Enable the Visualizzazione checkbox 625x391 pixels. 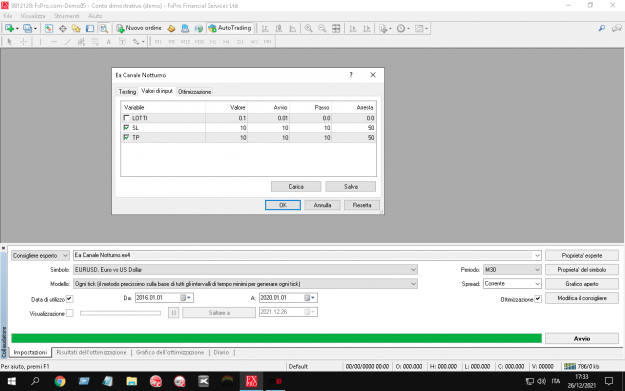(70, 313)
